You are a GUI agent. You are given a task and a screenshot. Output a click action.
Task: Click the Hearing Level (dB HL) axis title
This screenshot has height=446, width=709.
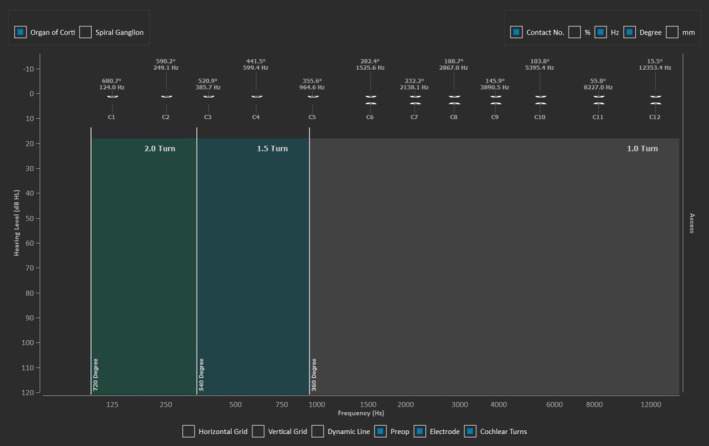coord(17,223)
